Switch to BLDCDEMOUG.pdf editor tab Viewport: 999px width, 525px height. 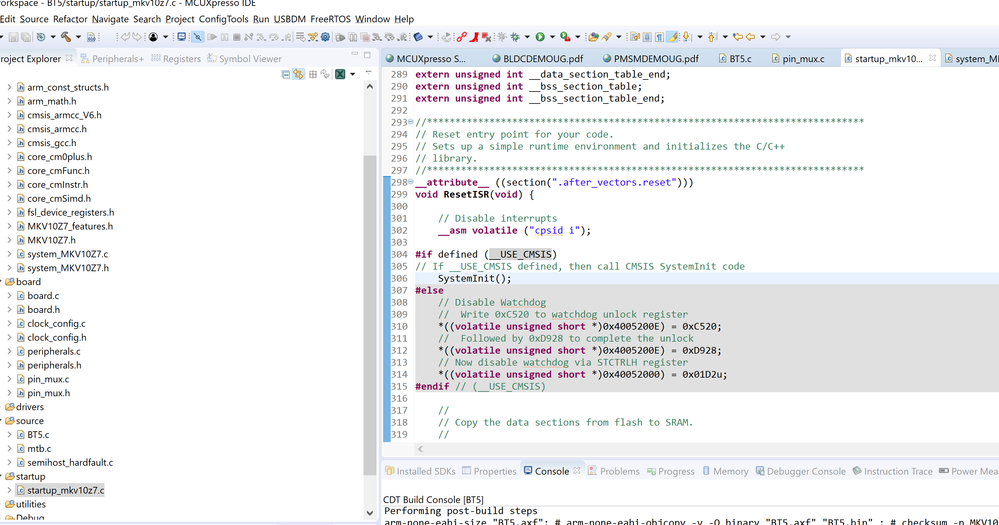click(x=537, y=59)
